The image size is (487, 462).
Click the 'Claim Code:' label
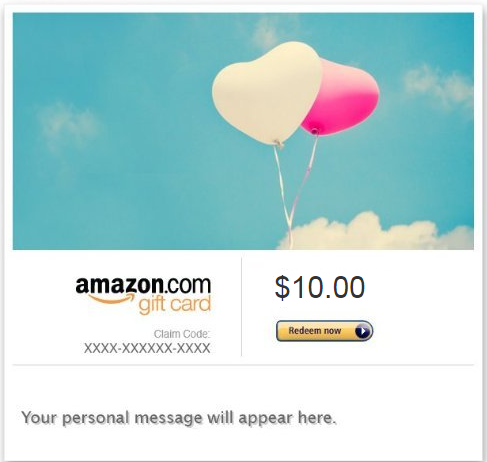[x=182, y=334]
